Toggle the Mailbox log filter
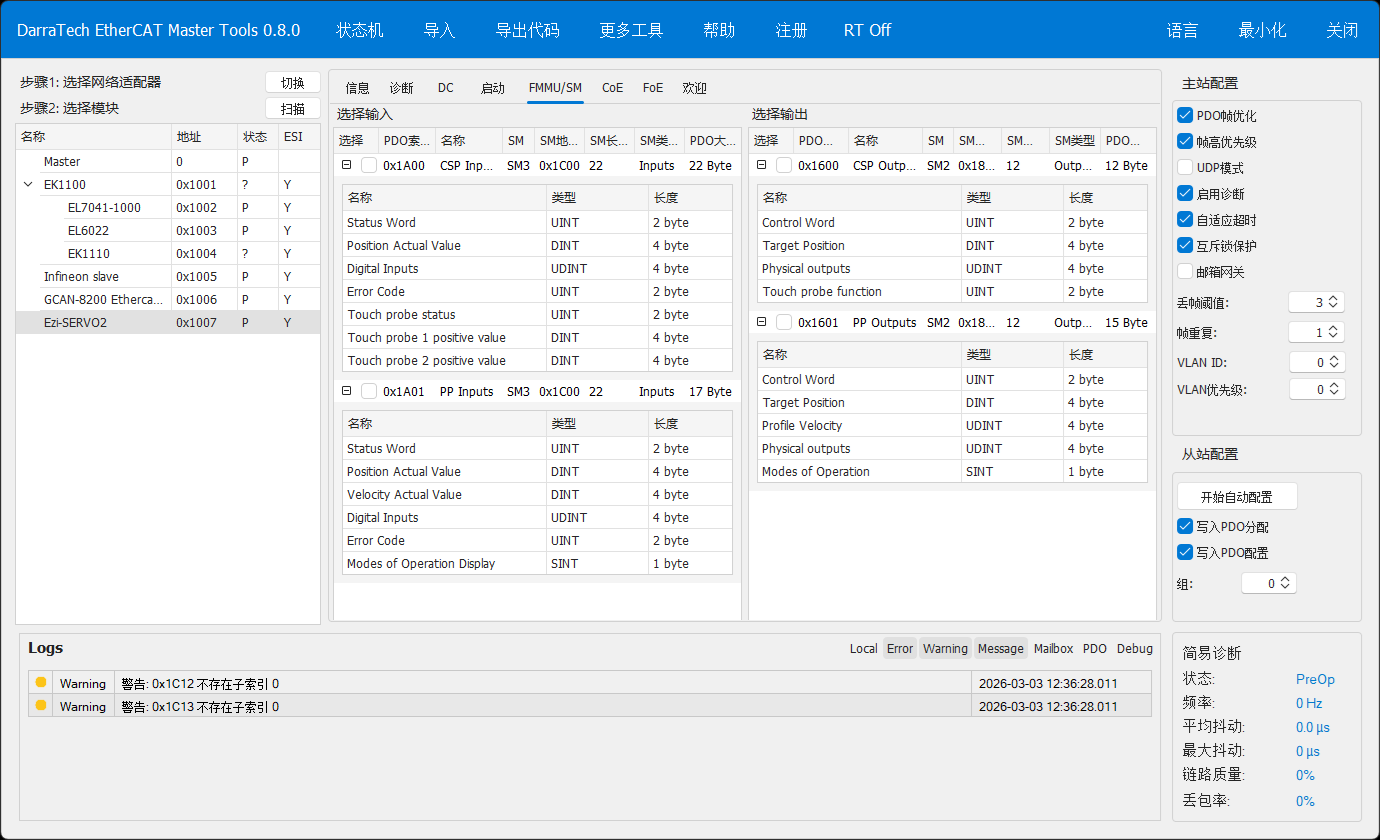This screenshot has height=840, width=1380. [x=1053, y=649]
